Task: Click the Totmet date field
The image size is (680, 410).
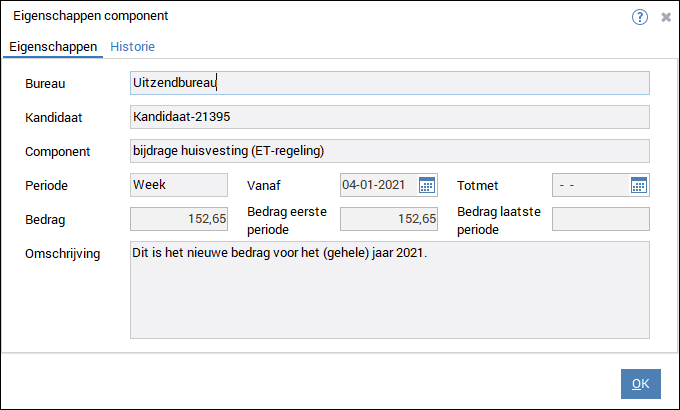Action: 590,185
